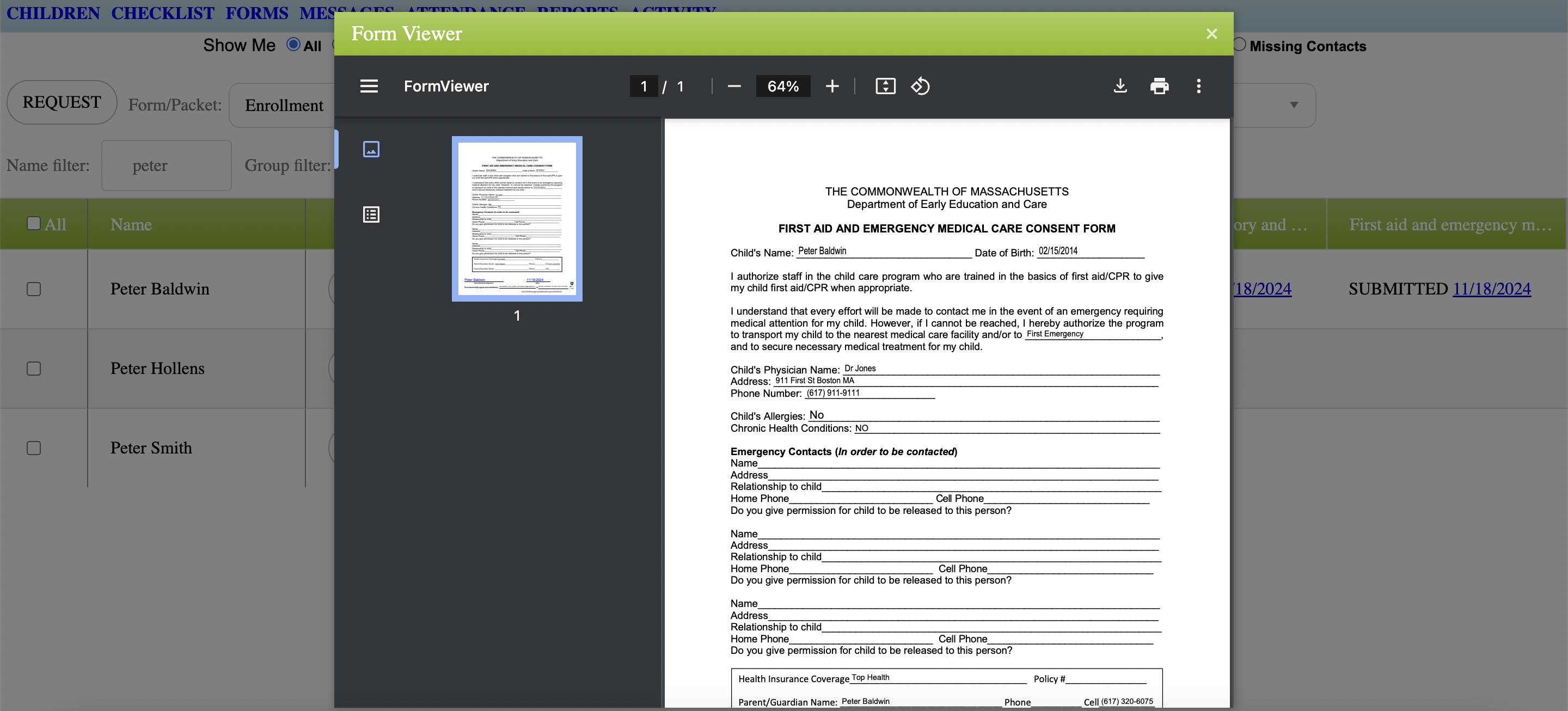
Task: Zoom out with the minus icon
Action: [734, 86]
